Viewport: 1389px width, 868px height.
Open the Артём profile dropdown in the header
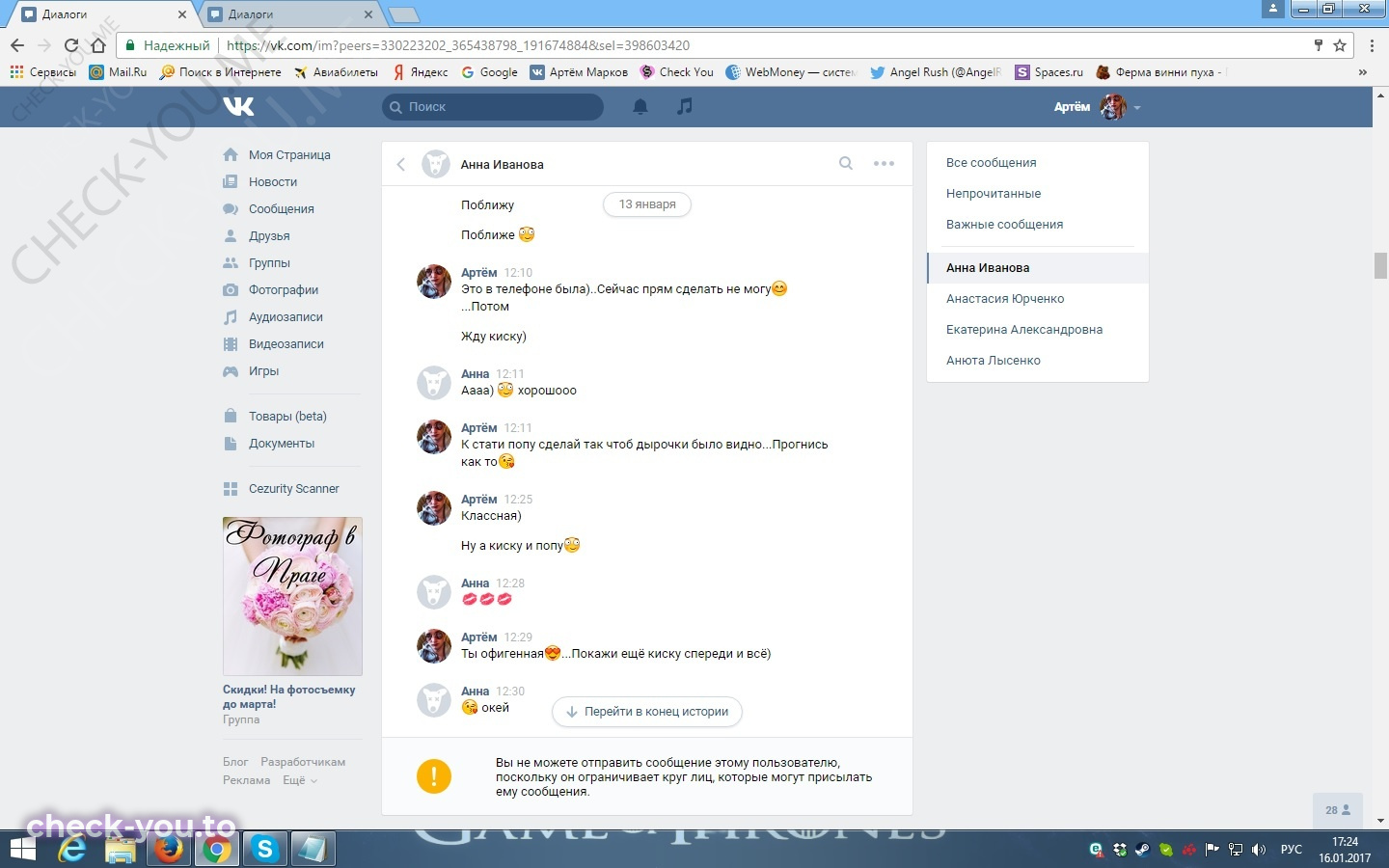click(1097, 107)
